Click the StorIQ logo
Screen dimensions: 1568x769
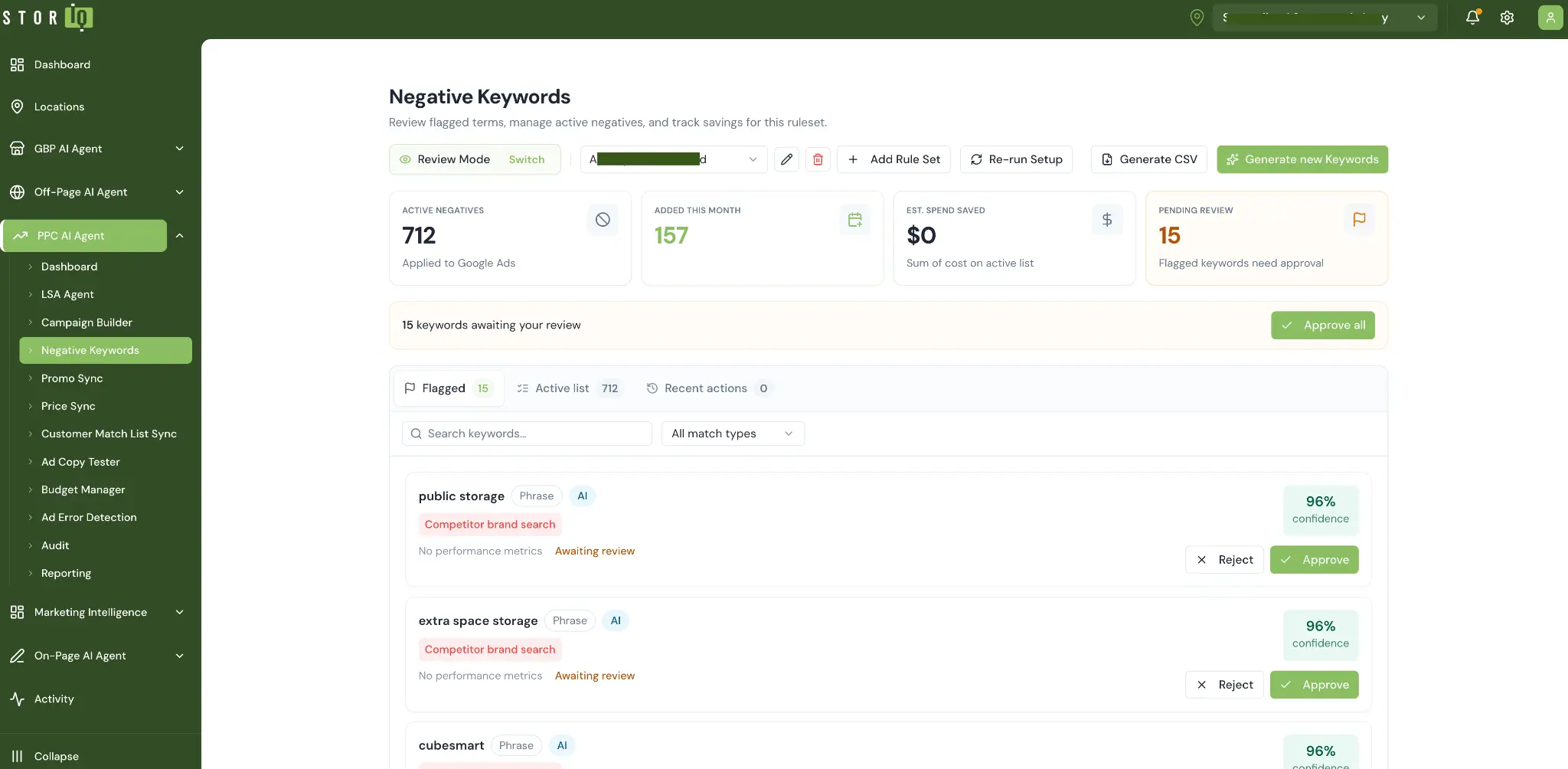pos(47,17)
